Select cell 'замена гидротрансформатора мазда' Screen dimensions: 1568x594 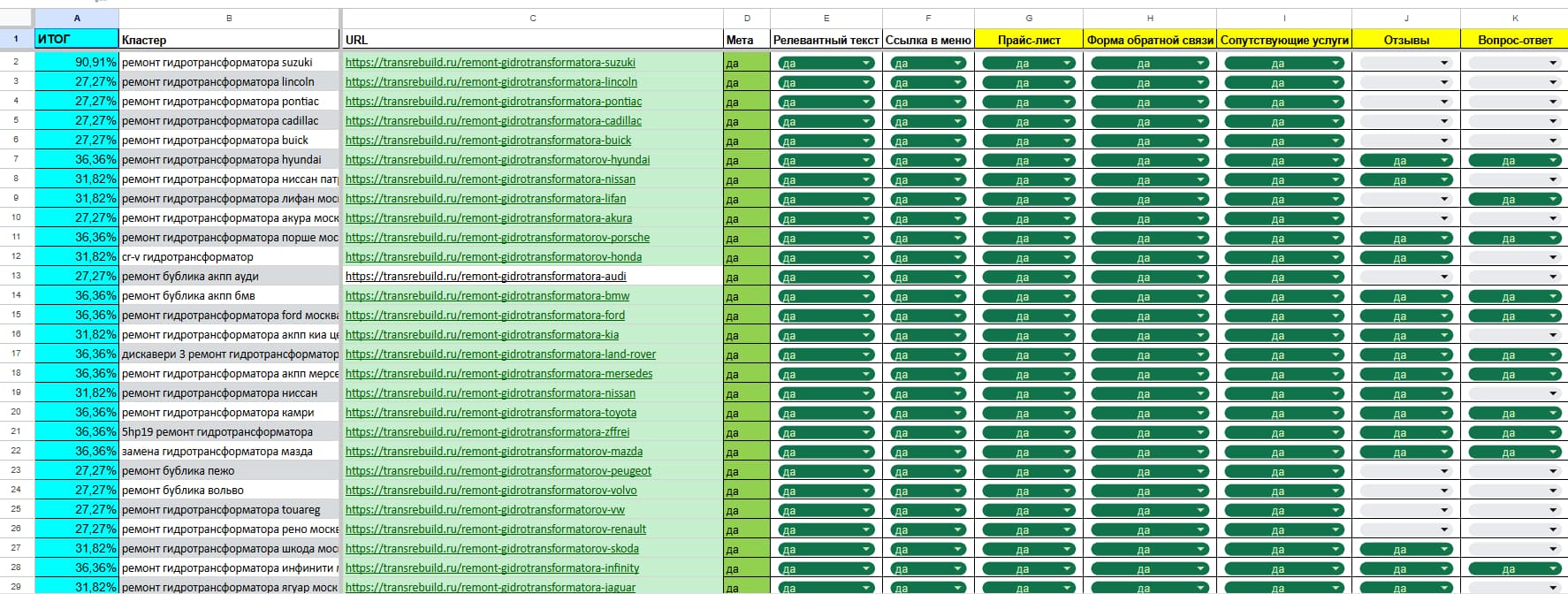(x=229, y=451)
